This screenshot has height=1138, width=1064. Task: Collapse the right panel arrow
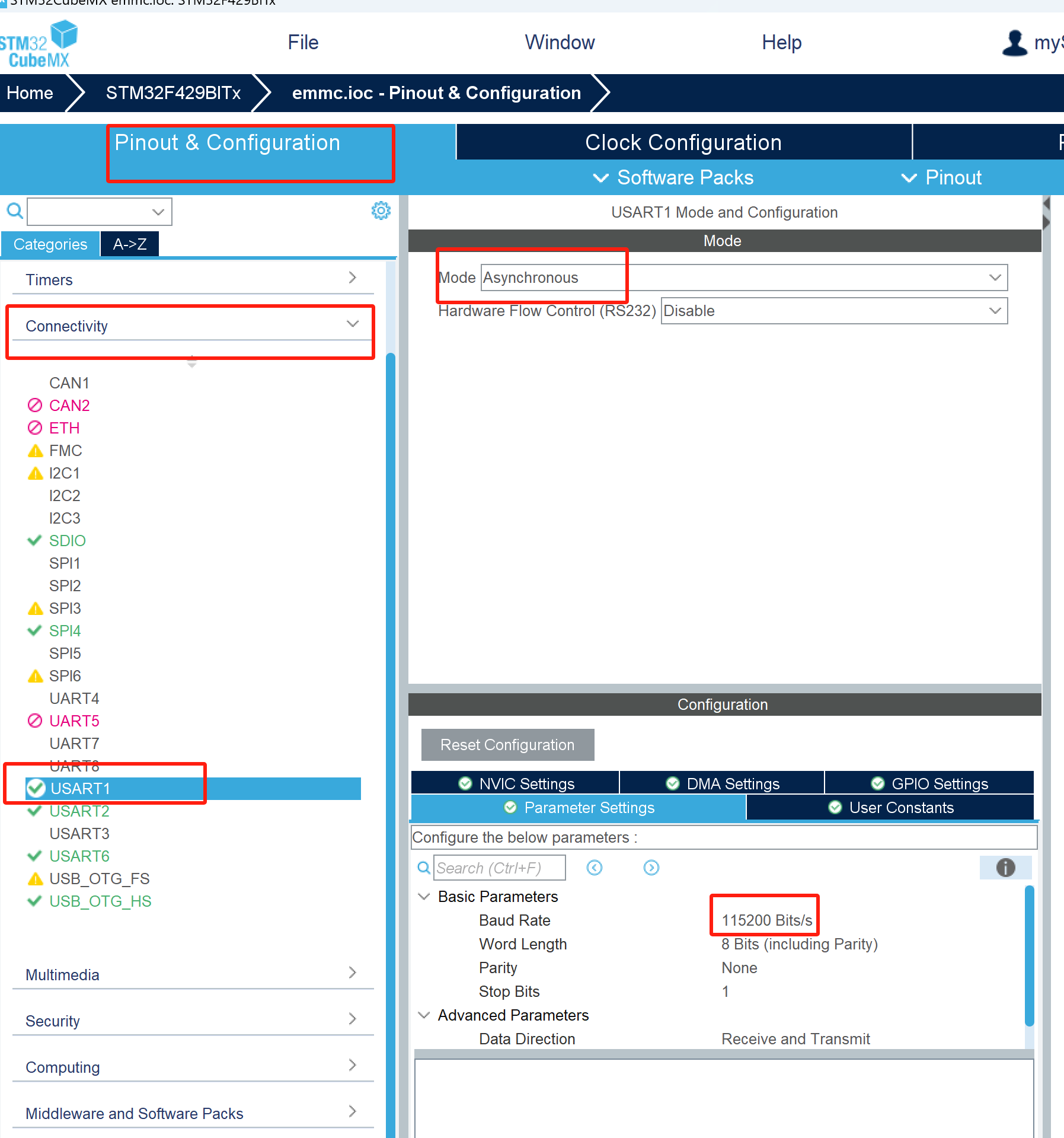coord(1047,223)
